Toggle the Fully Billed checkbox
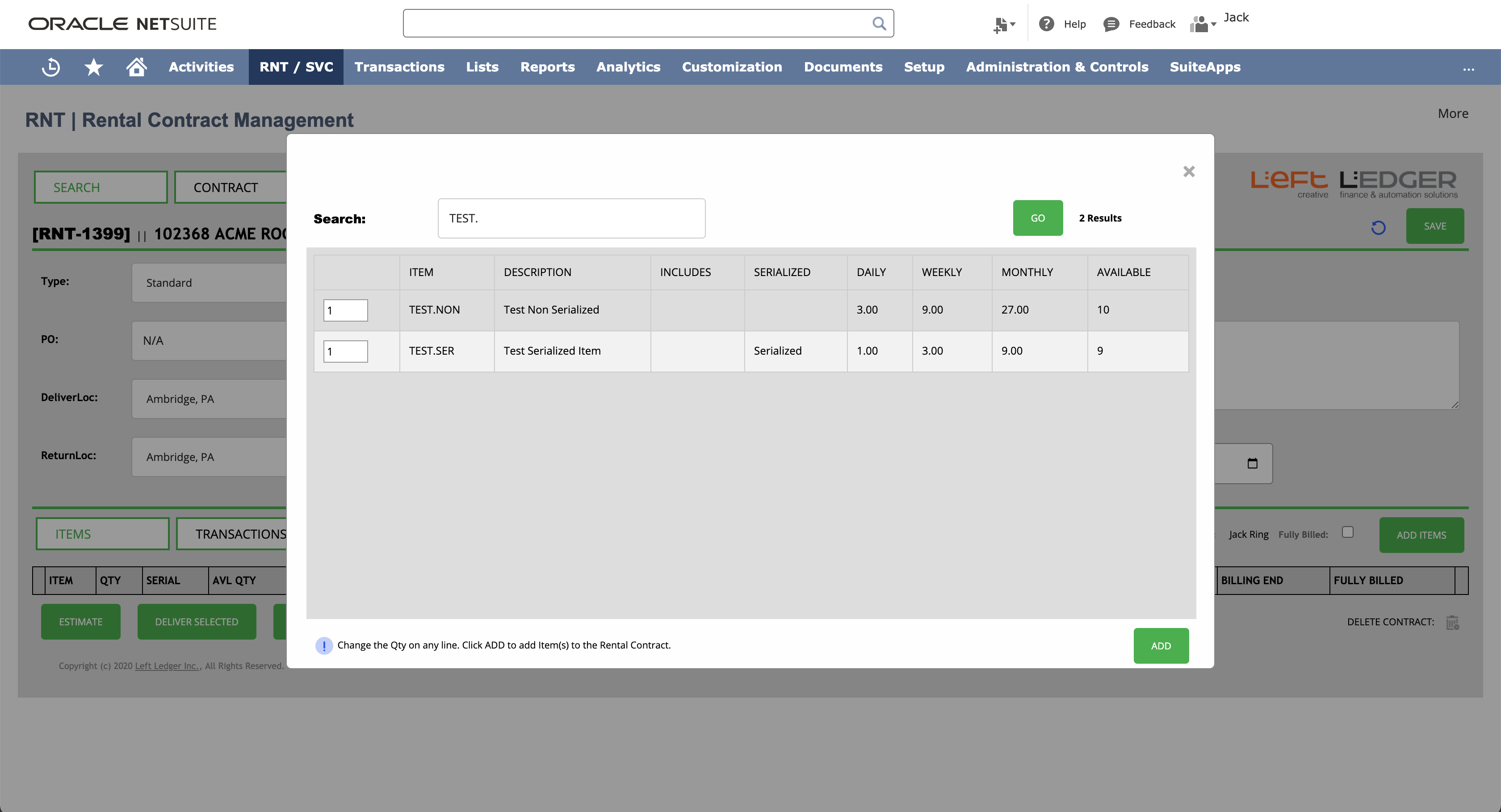 (x=1347, y=532)
